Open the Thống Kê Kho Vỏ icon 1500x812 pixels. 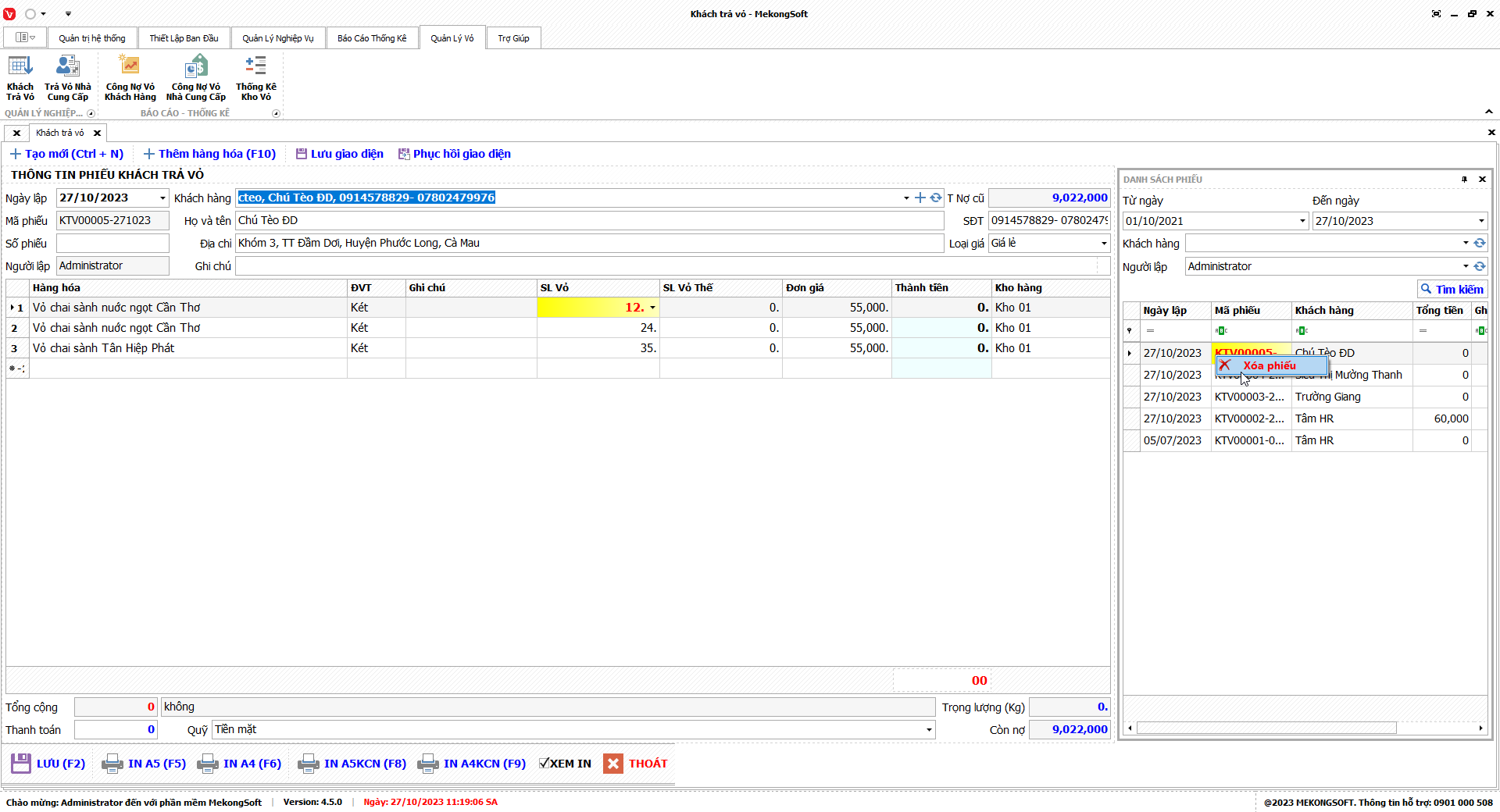click(x=255, y=78)
